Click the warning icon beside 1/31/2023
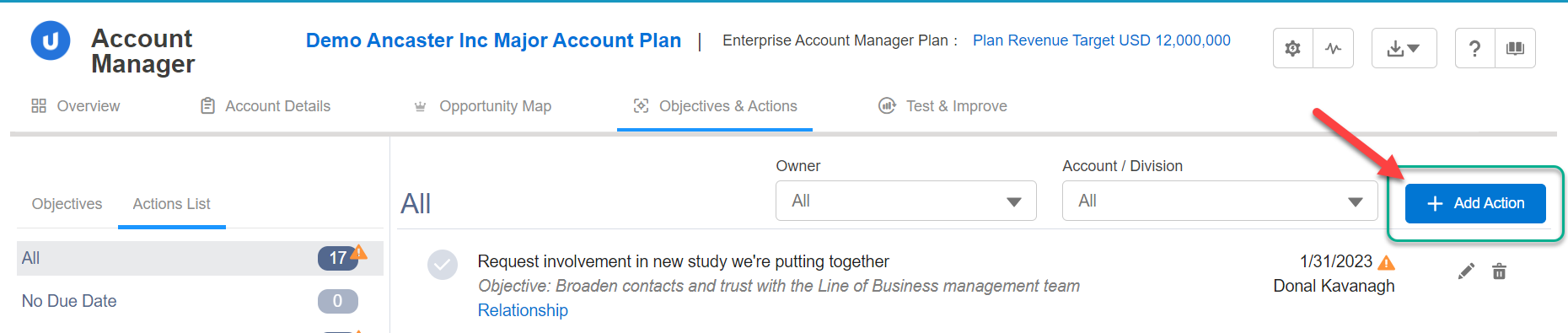This screenshot has width=1568, height=333. [x=1386, y=262]
